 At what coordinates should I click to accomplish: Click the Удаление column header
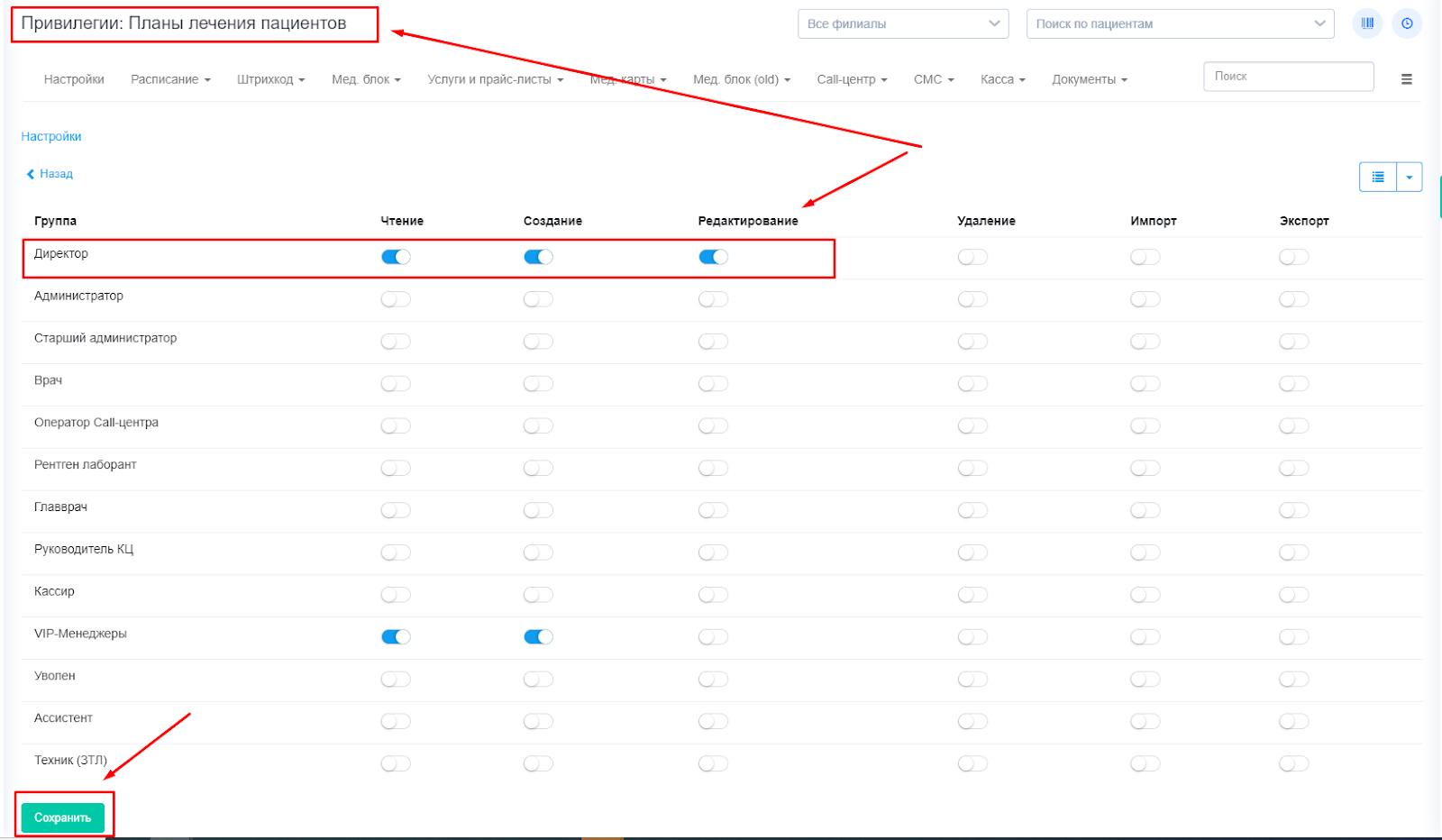click(986, 221)
